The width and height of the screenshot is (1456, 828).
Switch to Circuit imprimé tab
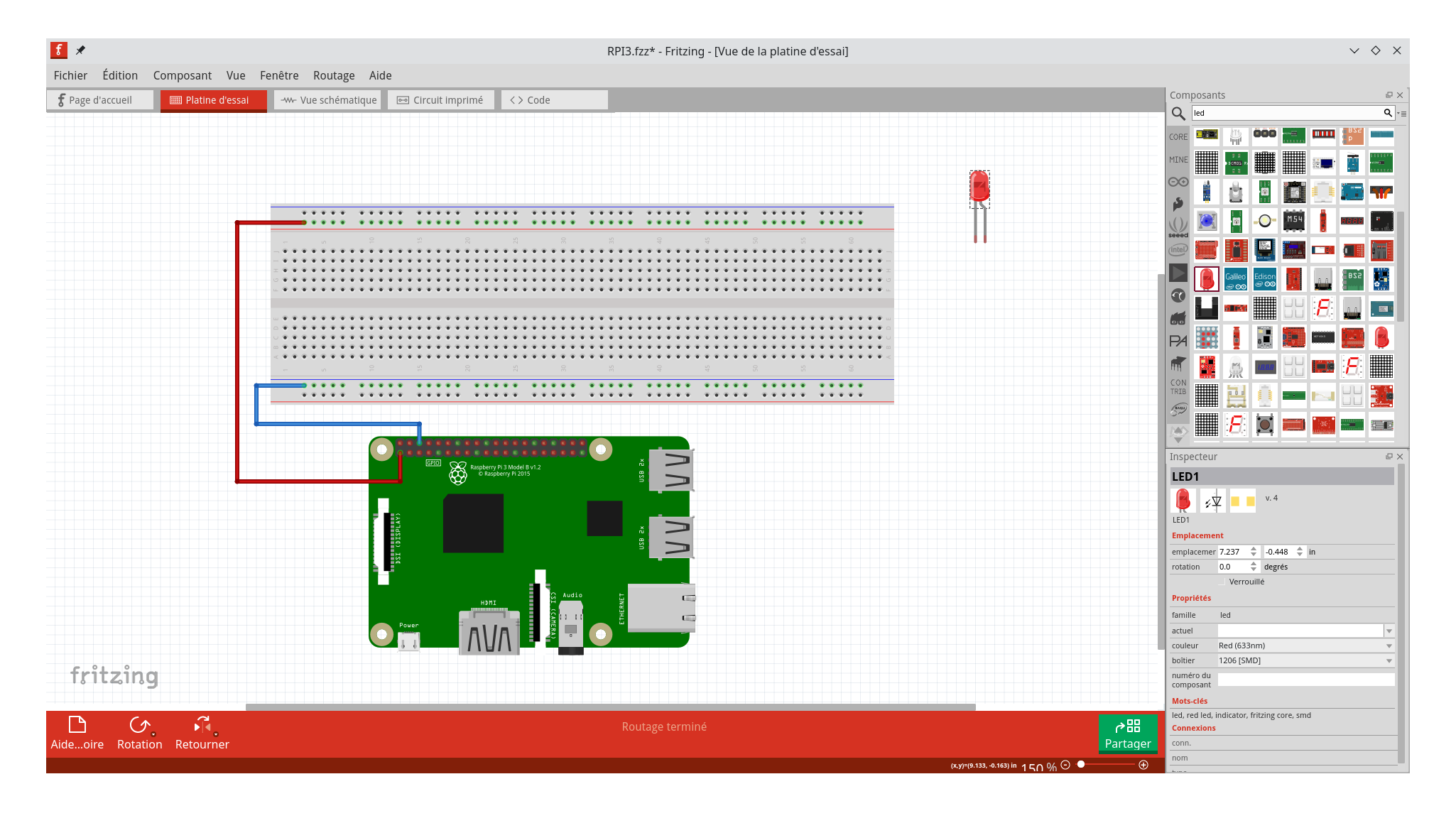[440, 100]
